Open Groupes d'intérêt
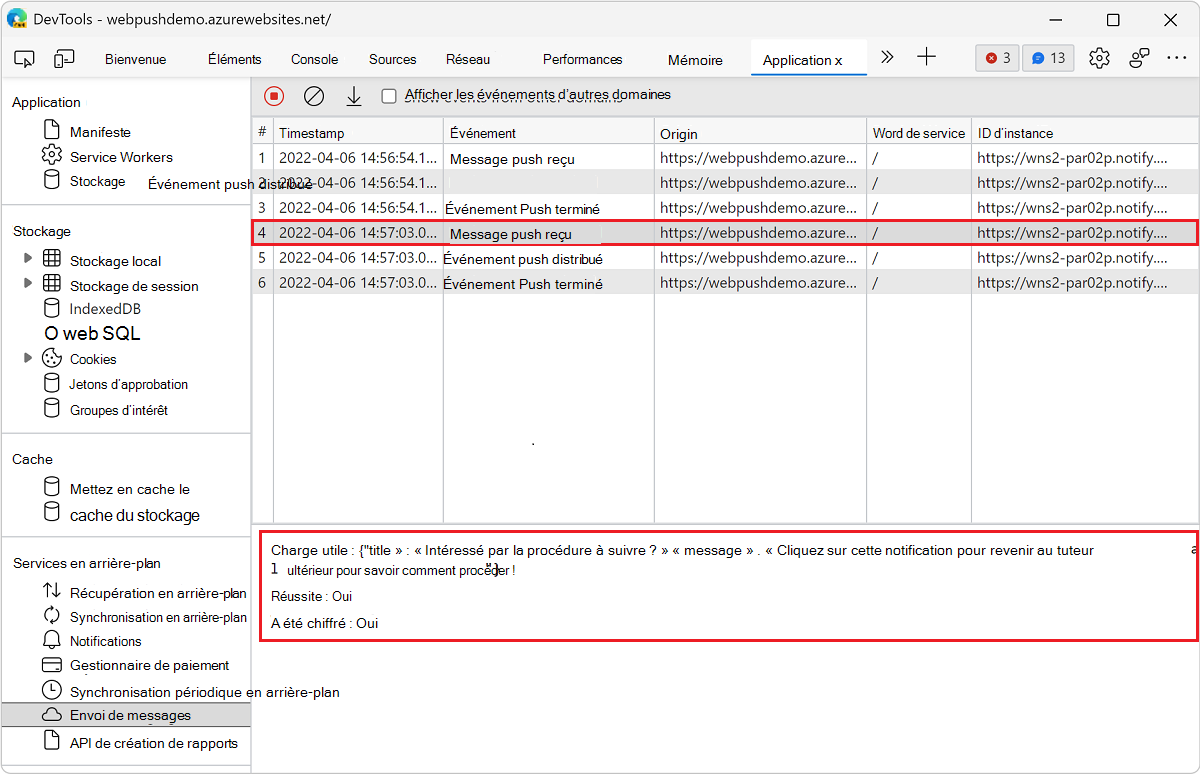The height and width of the screenshot is (774, 1200). pyautogui.click(x=119, y=410)
